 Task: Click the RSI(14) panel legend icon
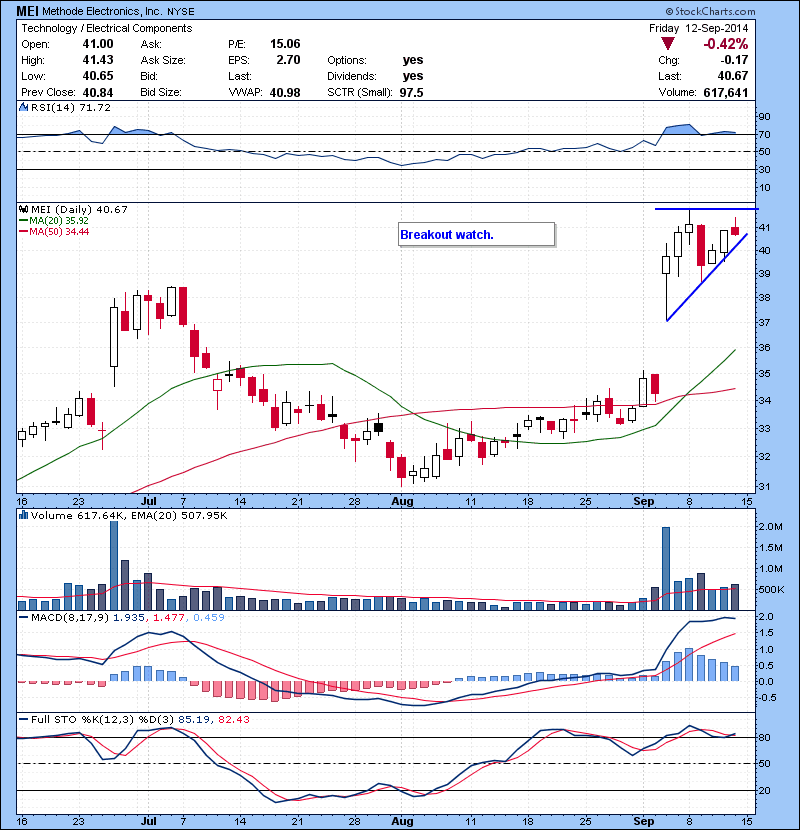click(x=23, y=107)
